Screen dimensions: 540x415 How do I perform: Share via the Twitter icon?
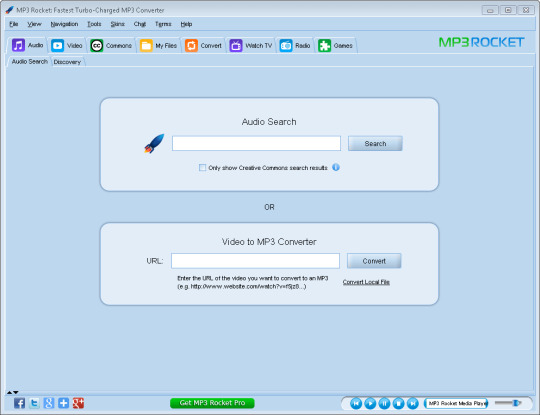point(34,403)
